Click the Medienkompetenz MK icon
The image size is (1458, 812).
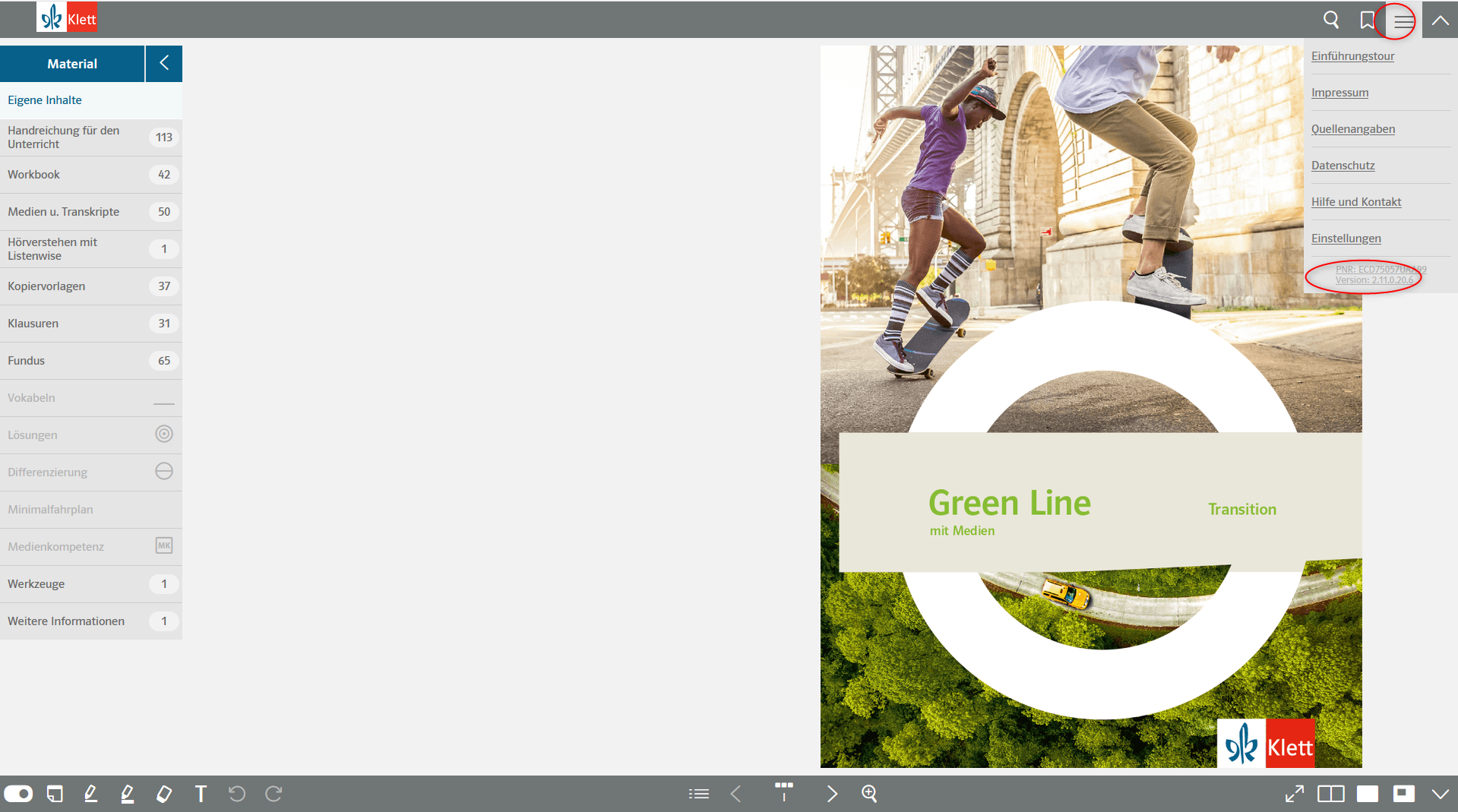pyautogui.click(x=164, y=545)
